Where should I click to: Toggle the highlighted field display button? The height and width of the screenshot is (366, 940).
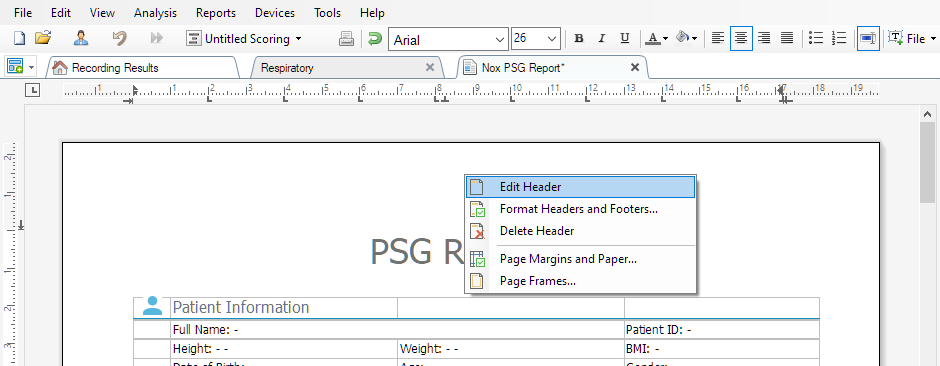868,39
